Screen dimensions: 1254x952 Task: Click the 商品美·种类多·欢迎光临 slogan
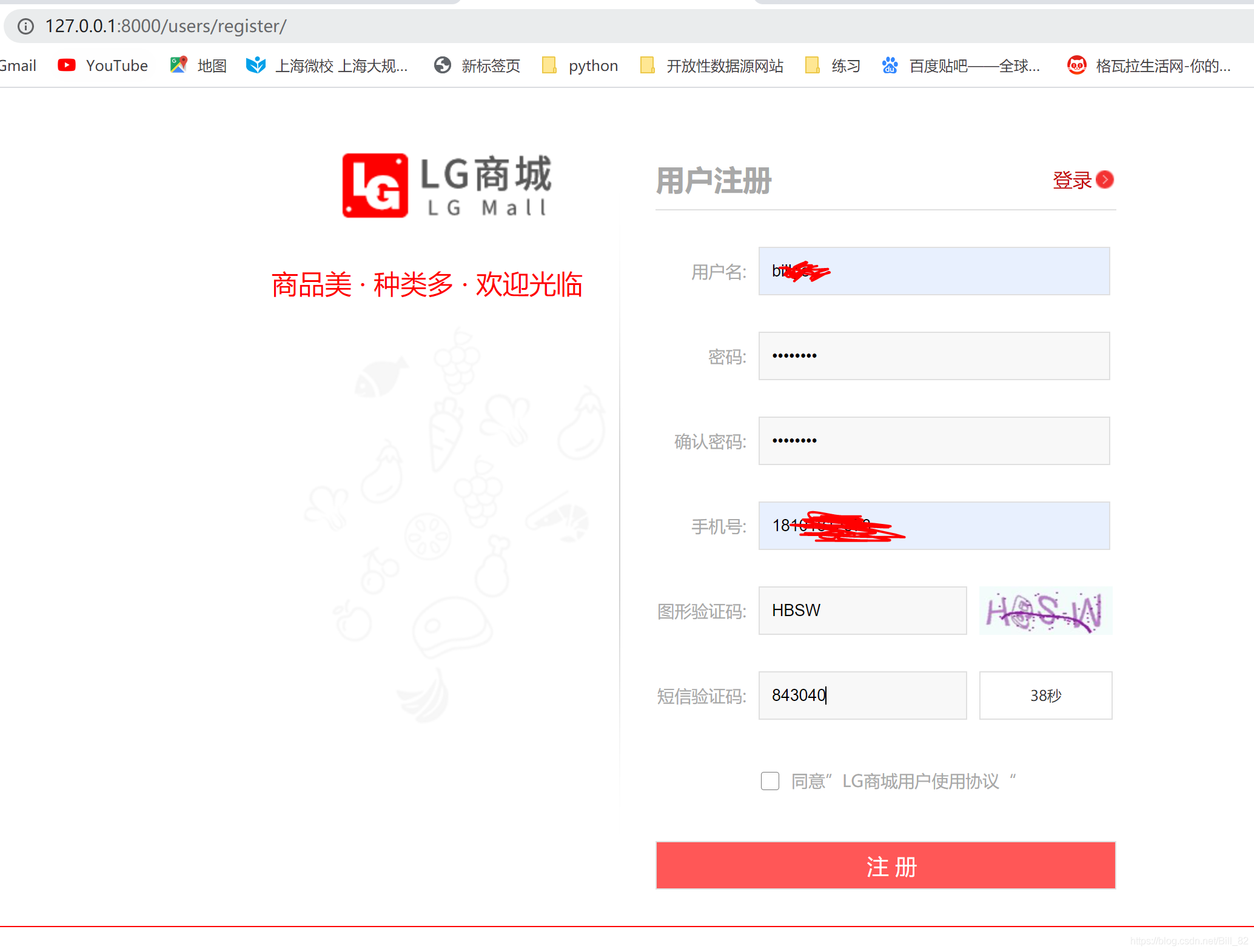point(427,284)
